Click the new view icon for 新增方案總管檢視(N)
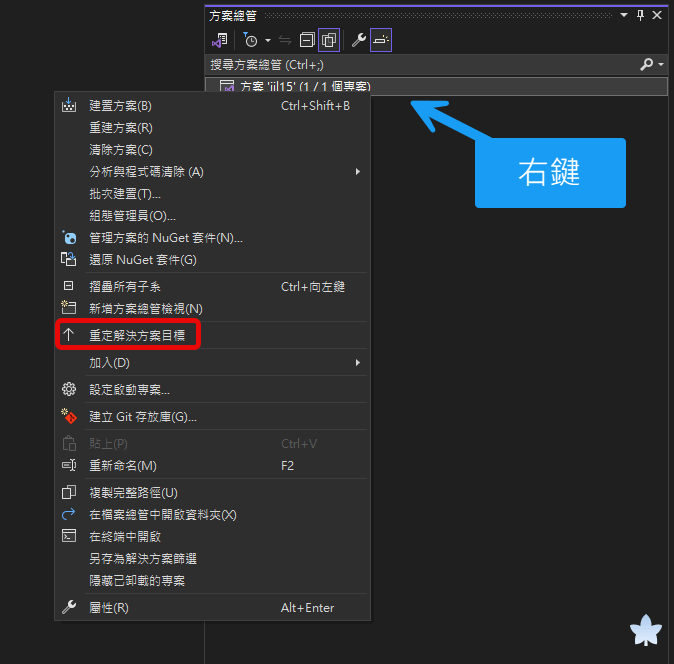674x664 pixels. pos(69,308)
